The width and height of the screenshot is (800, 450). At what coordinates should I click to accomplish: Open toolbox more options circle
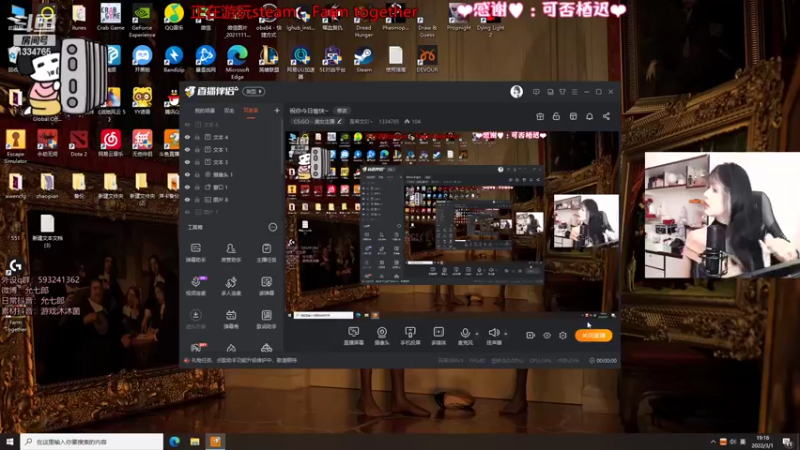(273, 227)
